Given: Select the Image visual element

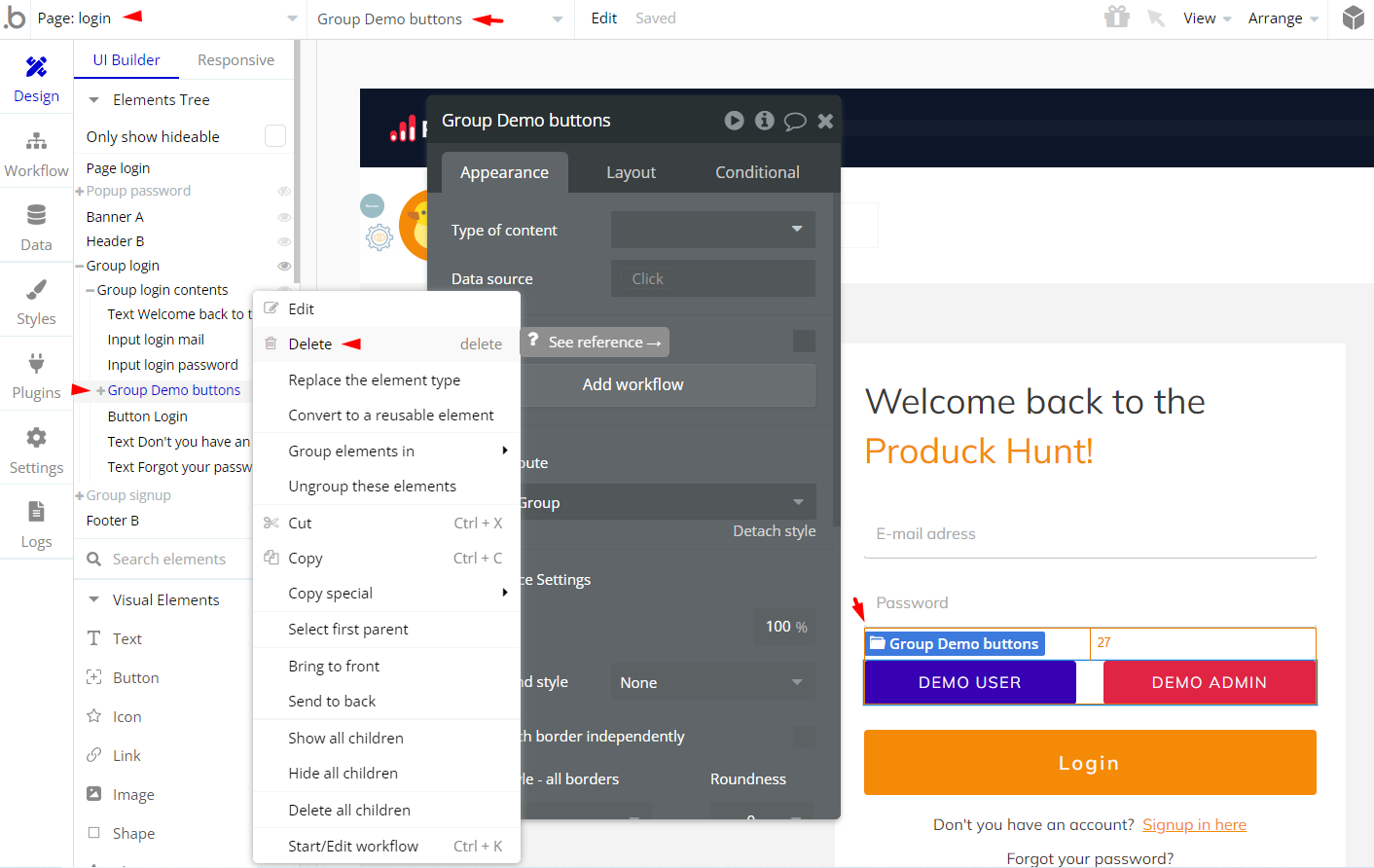Looking at the screenshot, I should [x=133, y=794].
